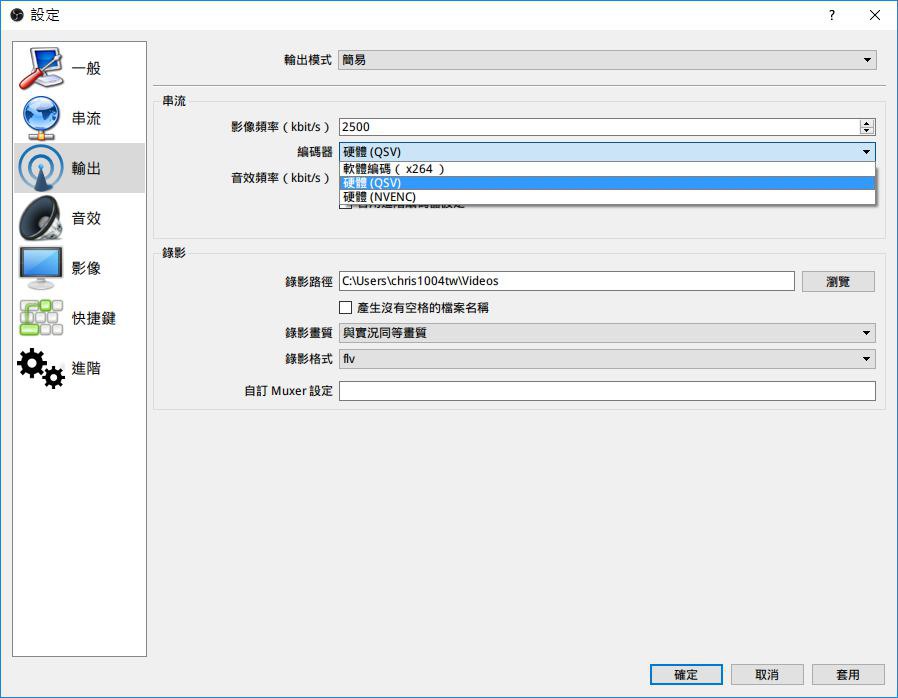Collapse the 編碼器 combo box showing 硬體 (QSV)
The image size is (898, 698).
point(607,152)
